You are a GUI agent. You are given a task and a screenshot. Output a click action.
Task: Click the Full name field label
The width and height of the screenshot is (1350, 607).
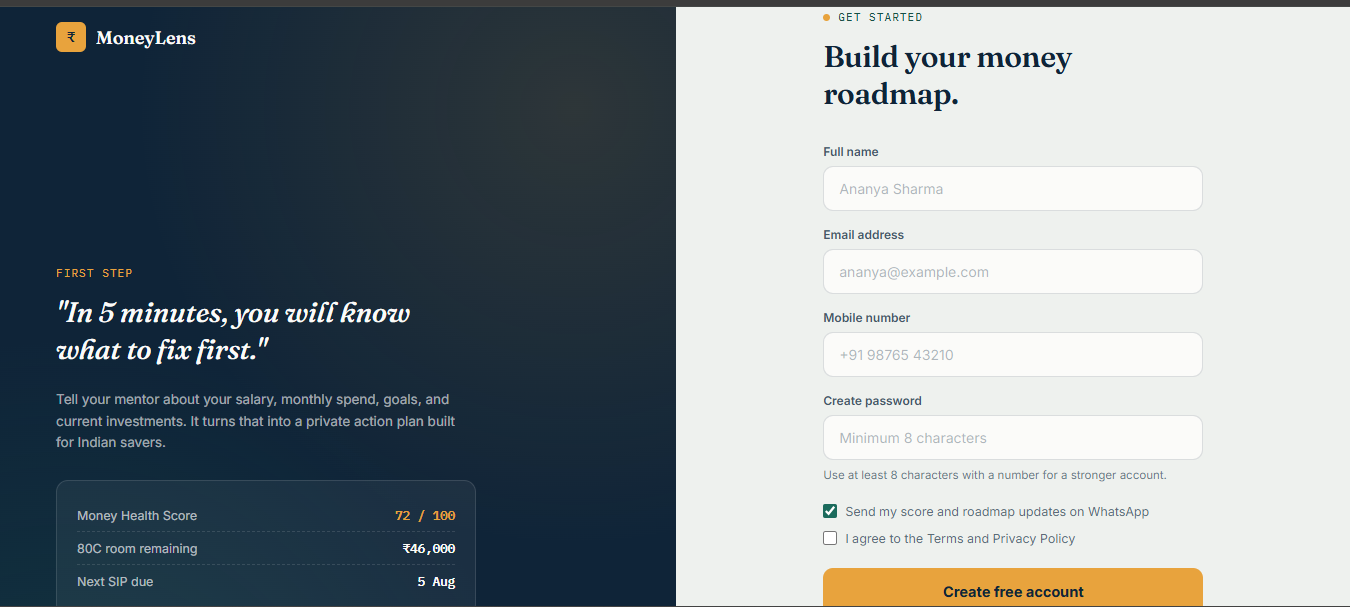[x=851, y=152]
